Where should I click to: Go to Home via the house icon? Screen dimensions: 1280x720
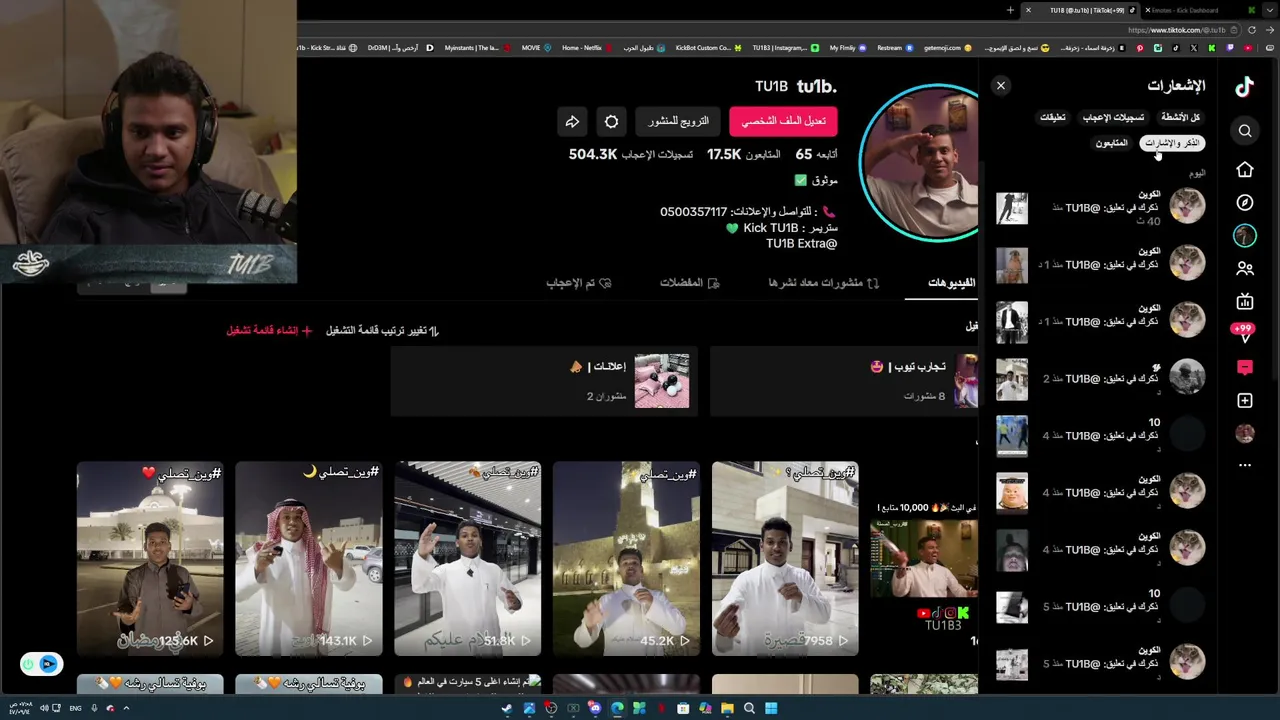(1245, 169)
